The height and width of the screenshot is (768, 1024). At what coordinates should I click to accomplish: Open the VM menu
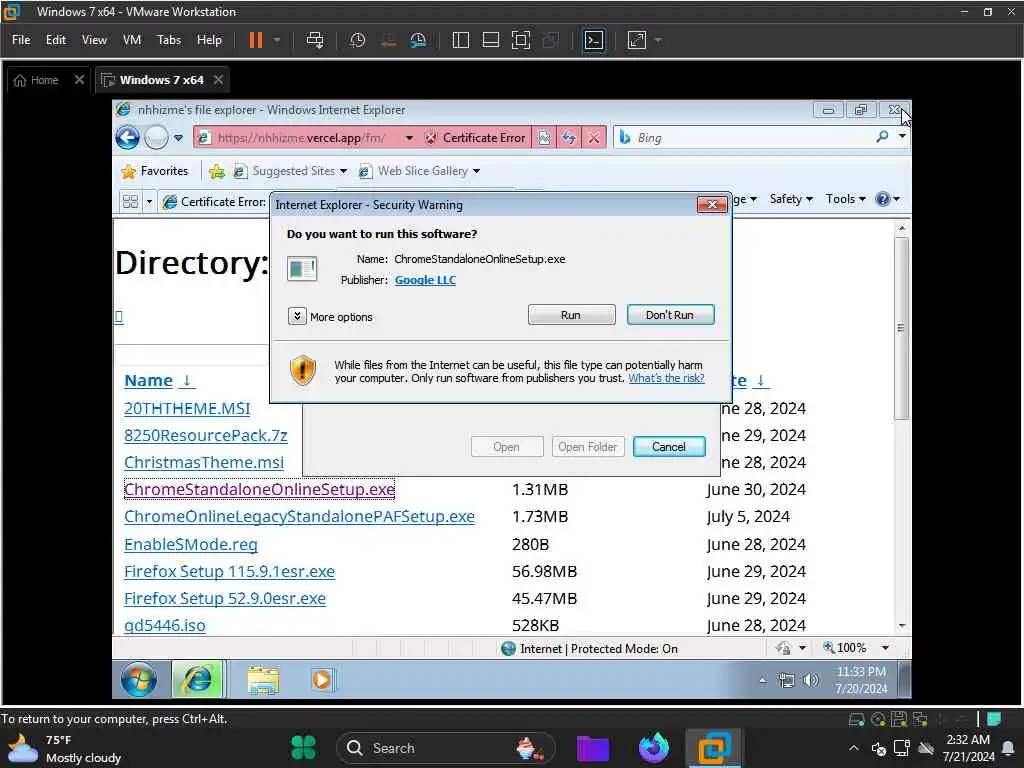tap(131, 40)
